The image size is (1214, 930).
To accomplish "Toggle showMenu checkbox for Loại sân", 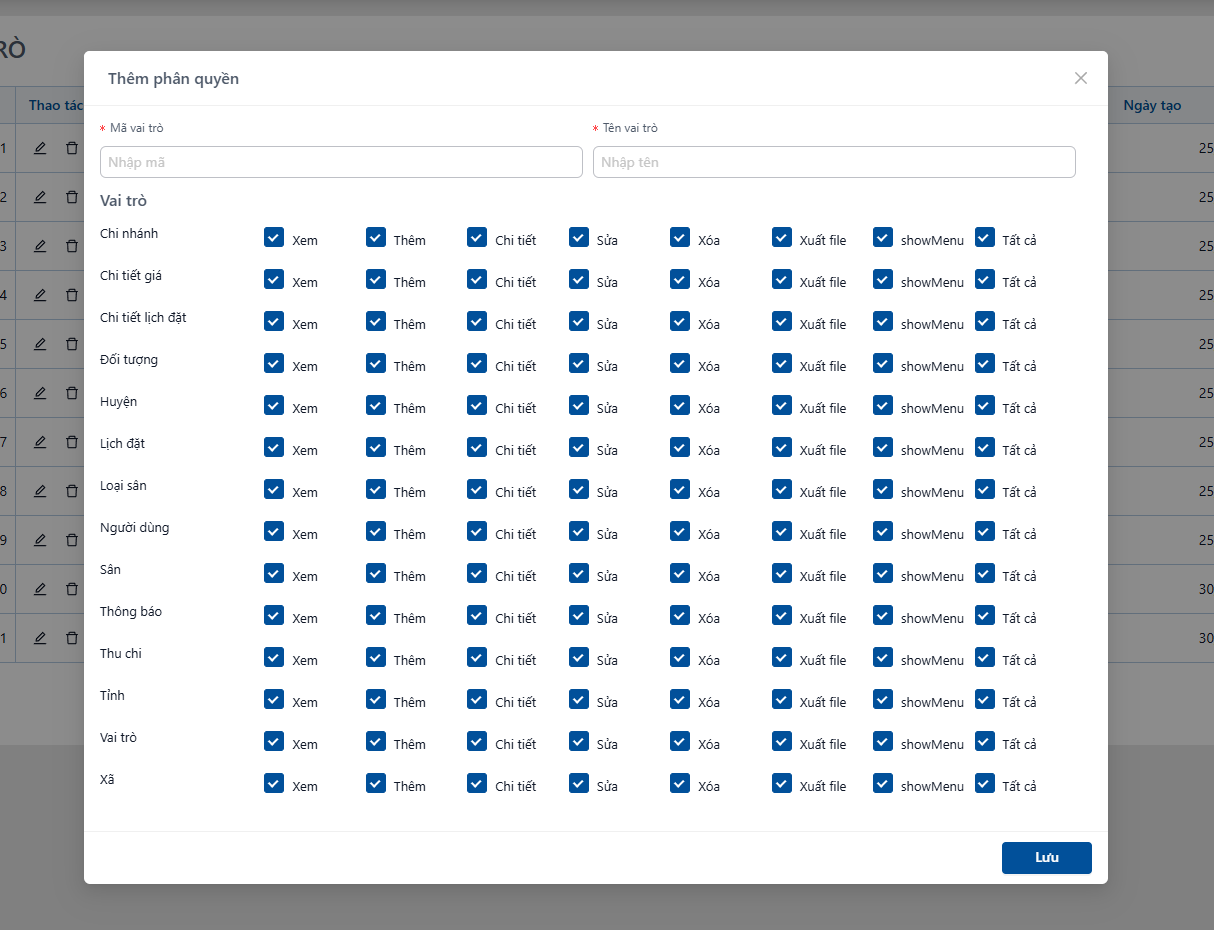I will [883, 489].
